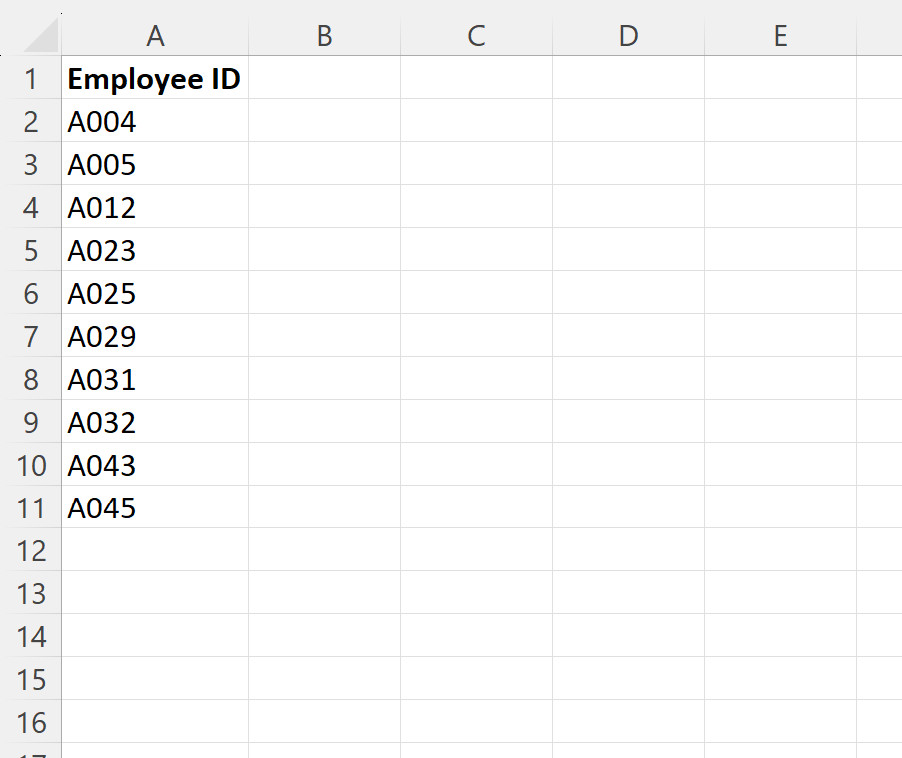The height and width of the screenshot is (758, 902).
Task: Click the Select All triangle corner button
Action: 35,35
